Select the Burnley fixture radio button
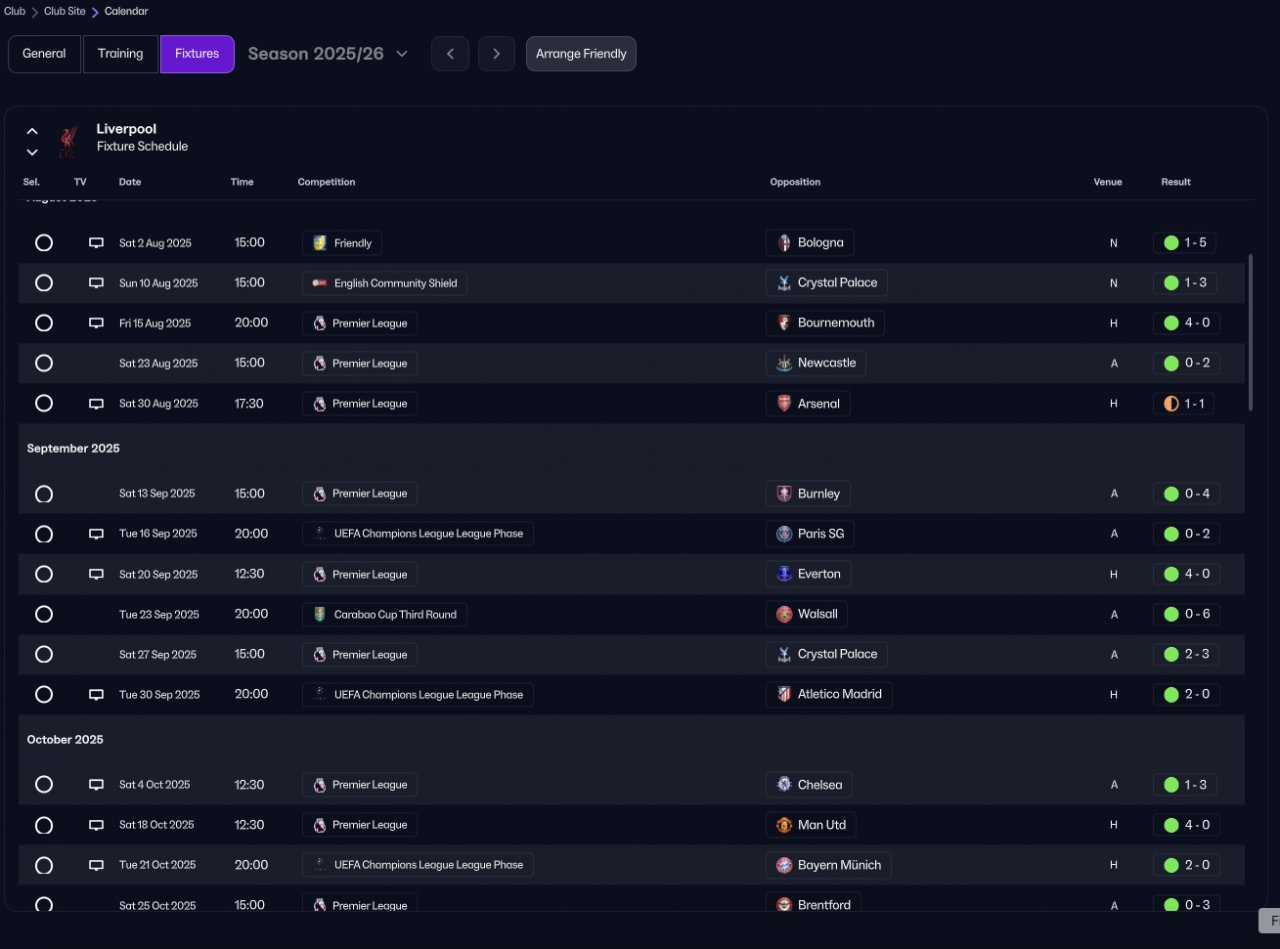The width and height of the screenshot is (1280, 949). click(x=44, y=494)
